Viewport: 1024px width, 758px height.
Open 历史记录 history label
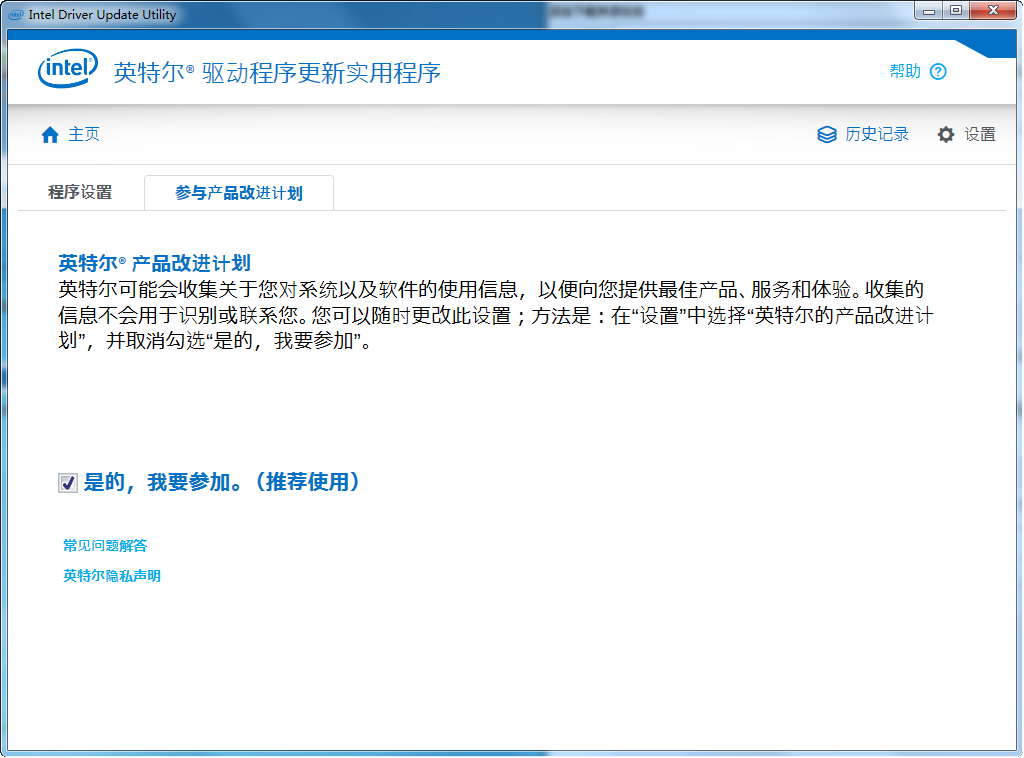coord(876,135)
